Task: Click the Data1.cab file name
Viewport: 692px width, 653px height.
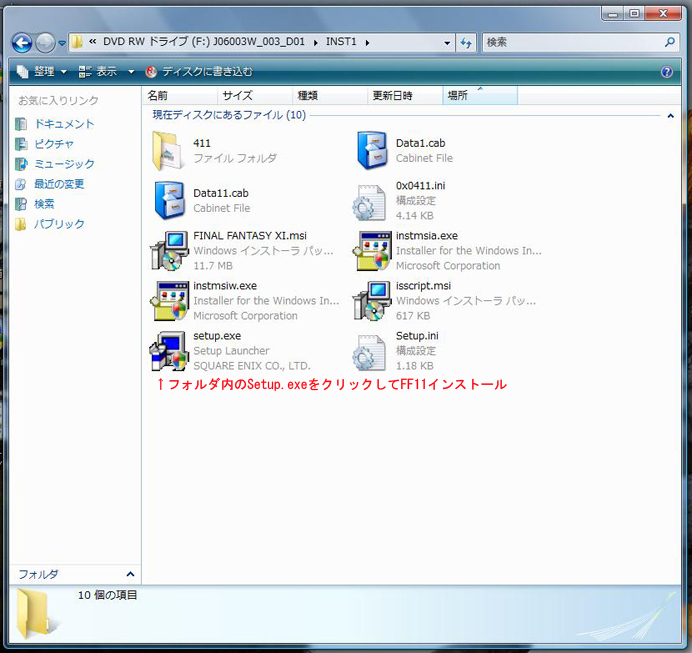Action: click(421, 143)
